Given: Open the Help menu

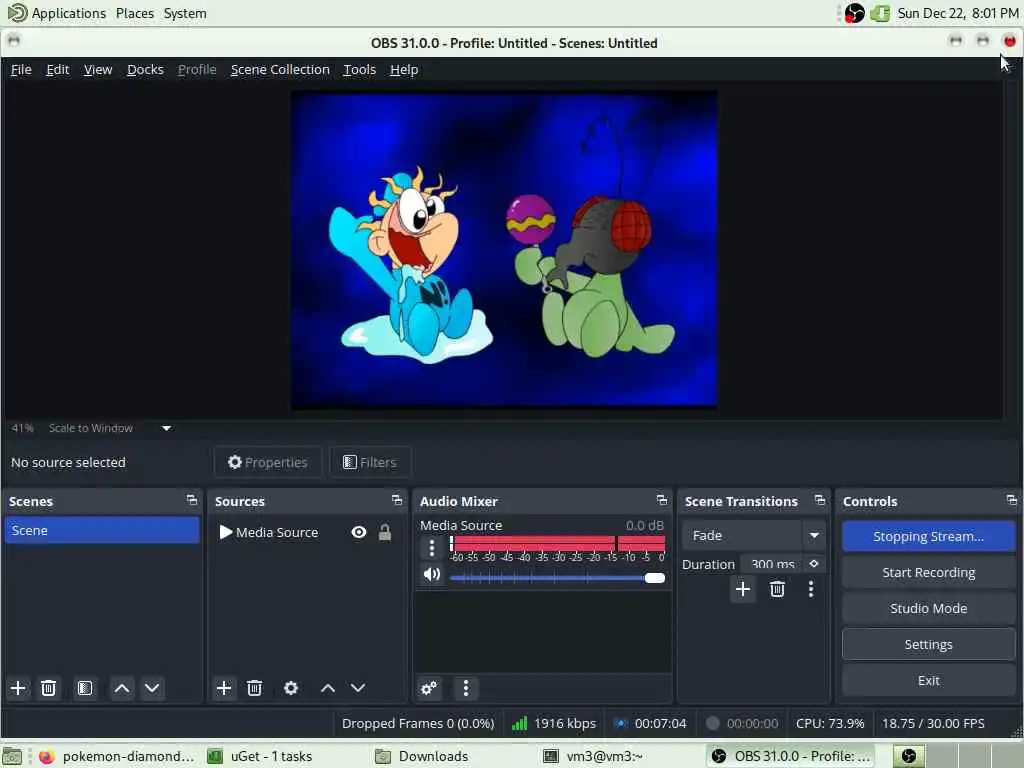Looking at the screenshot, I should tap(404, 69).
